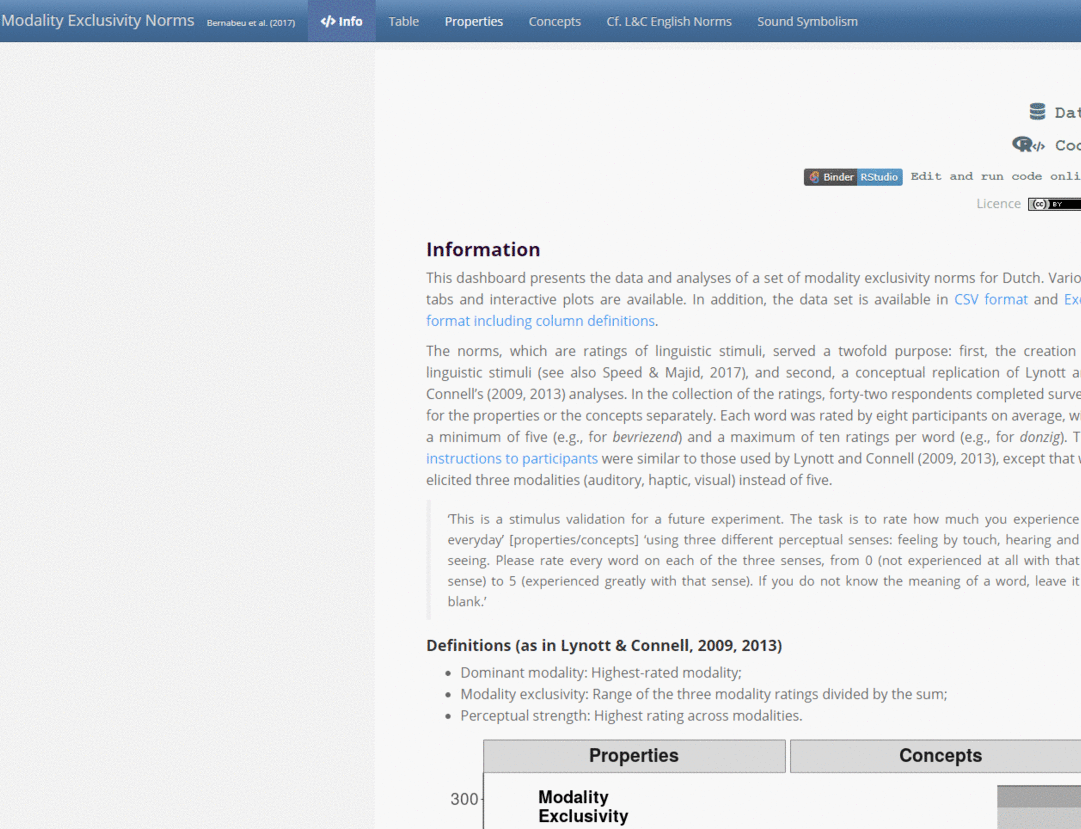1081x829 pixels.
Task: Select the Sound Symbolism tab
Action: [807, 21]
